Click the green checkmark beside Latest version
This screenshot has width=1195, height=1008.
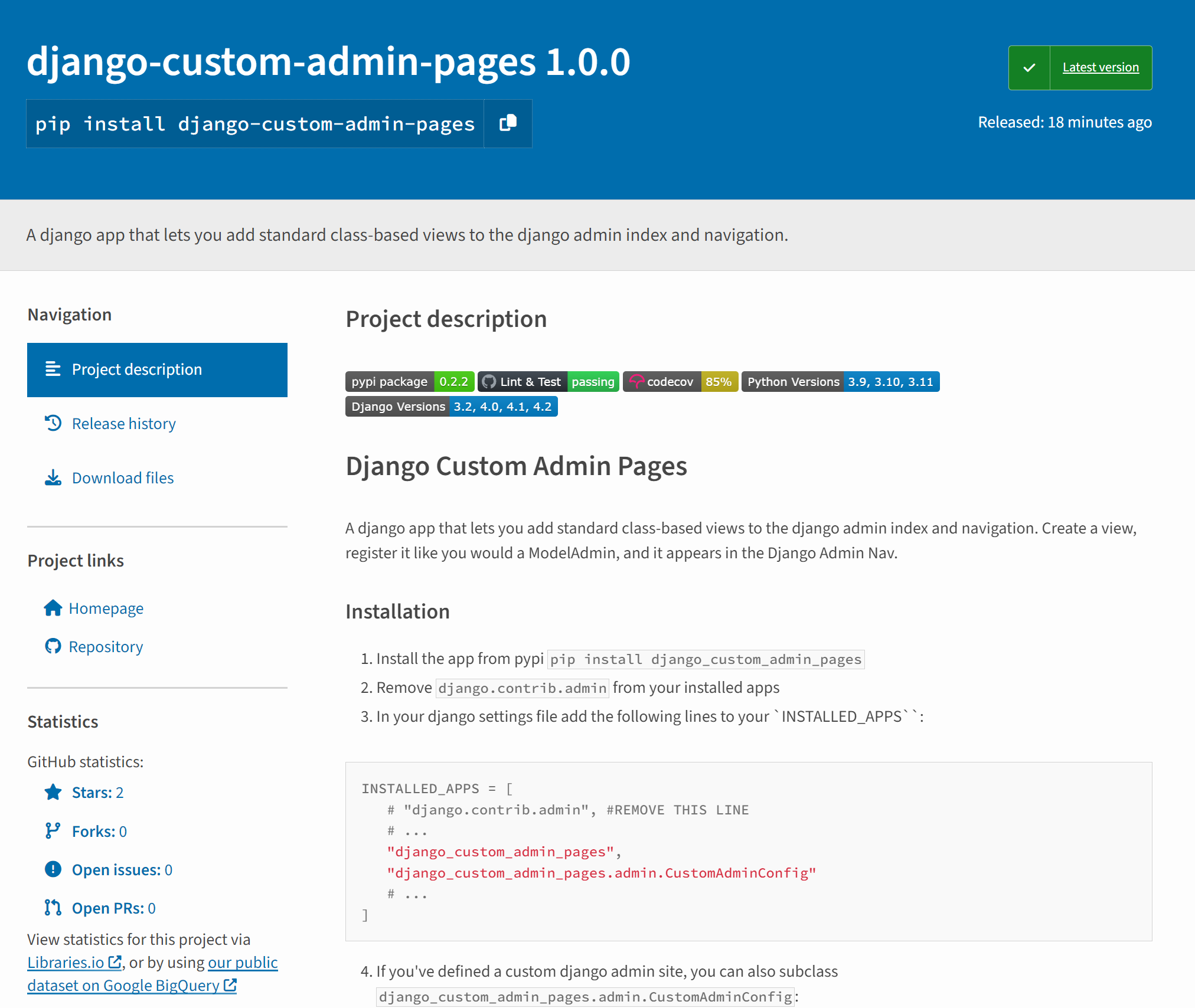coord(1029,68)
